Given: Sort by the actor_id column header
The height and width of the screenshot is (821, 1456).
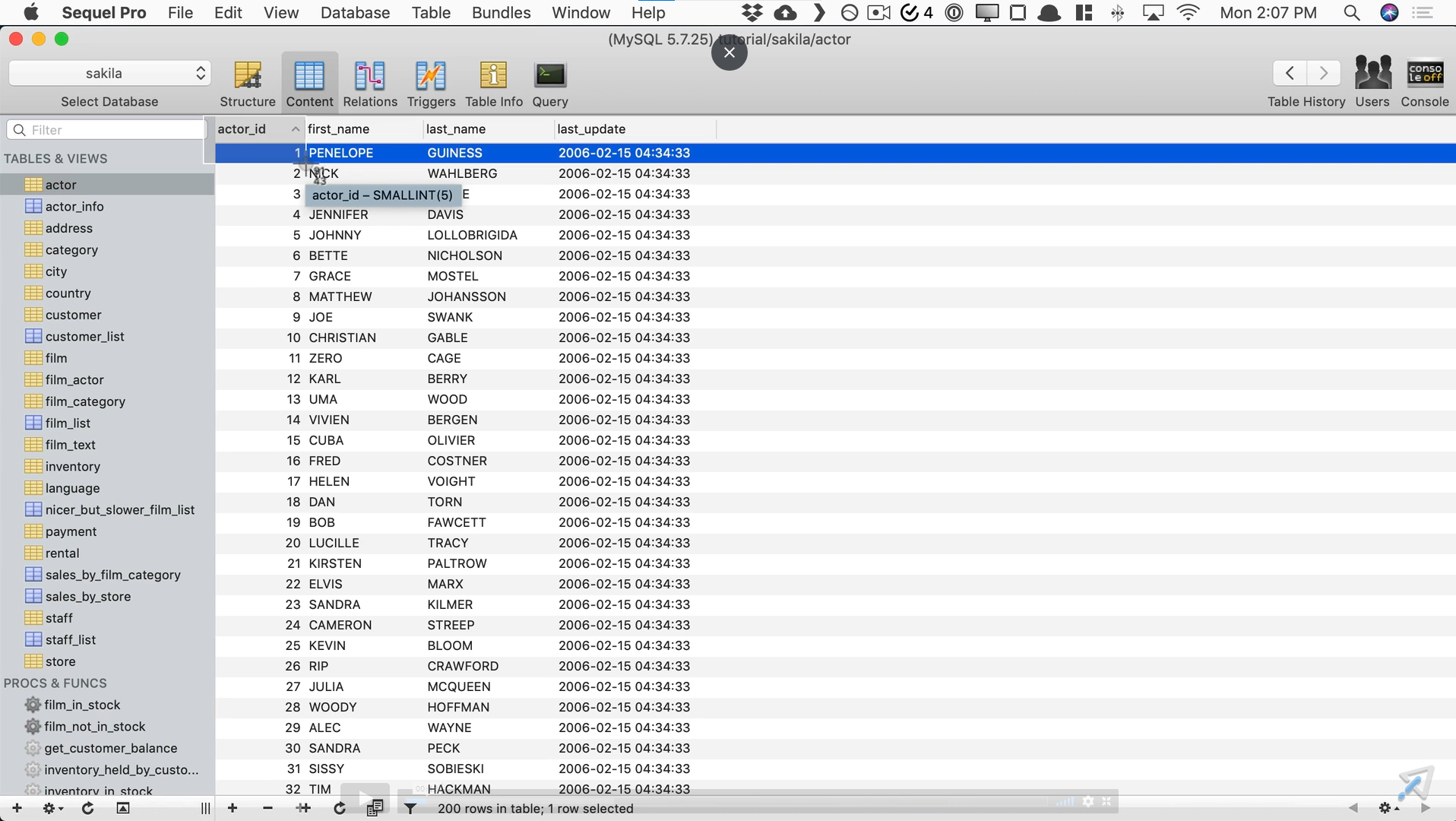Looking at the screenshot, I should tap(258, 129).
